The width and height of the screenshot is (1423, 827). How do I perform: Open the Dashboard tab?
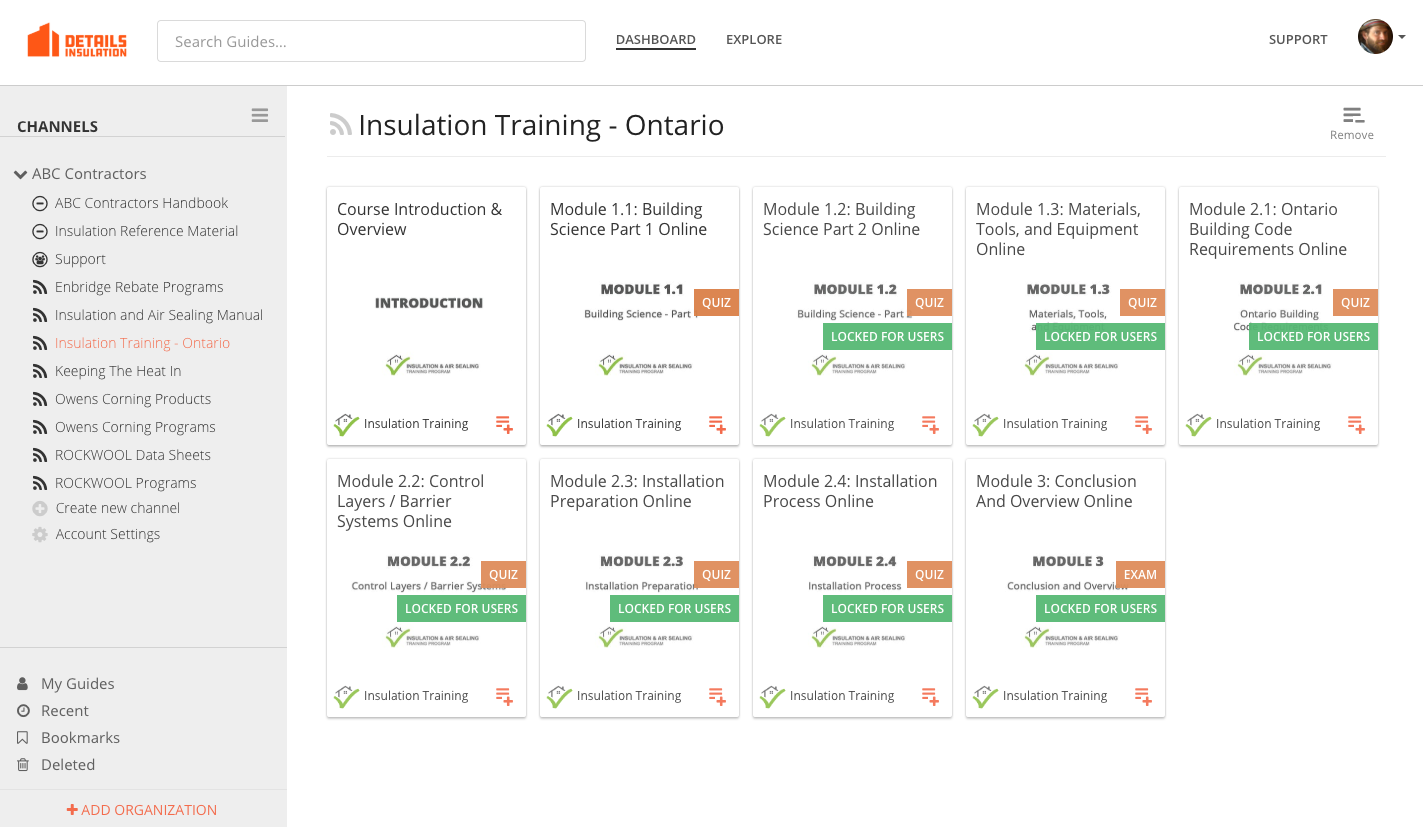click(655, 40)
